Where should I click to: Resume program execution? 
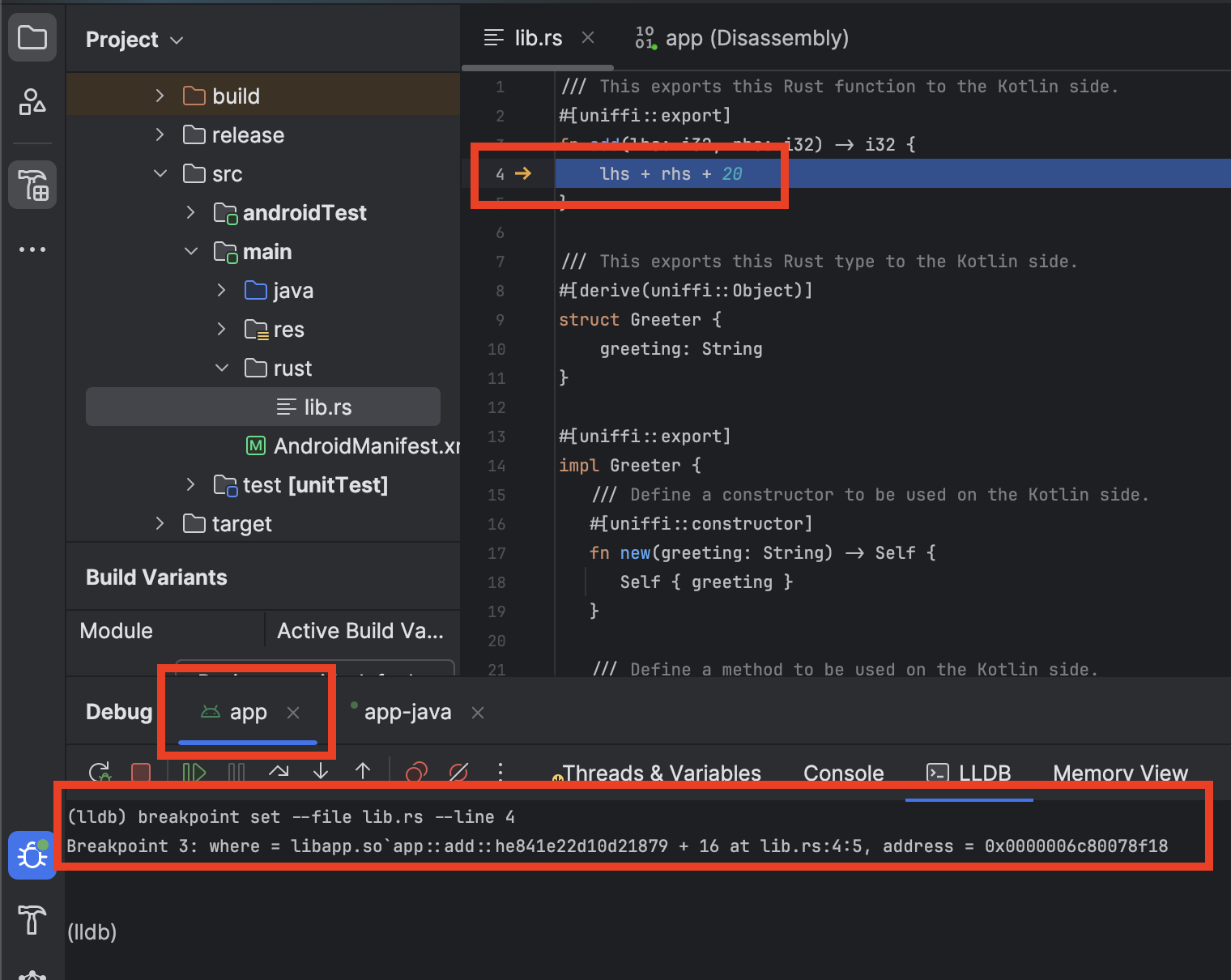tap(194, 772)
